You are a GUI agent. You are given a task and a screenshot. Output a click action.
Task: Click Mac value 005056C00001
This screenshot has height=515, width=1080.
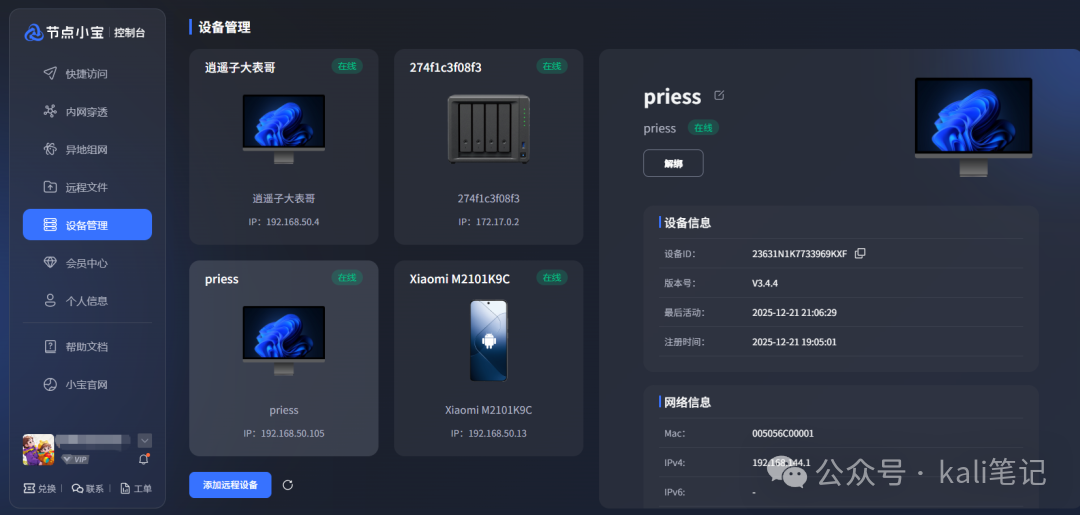tap(783, 434)
